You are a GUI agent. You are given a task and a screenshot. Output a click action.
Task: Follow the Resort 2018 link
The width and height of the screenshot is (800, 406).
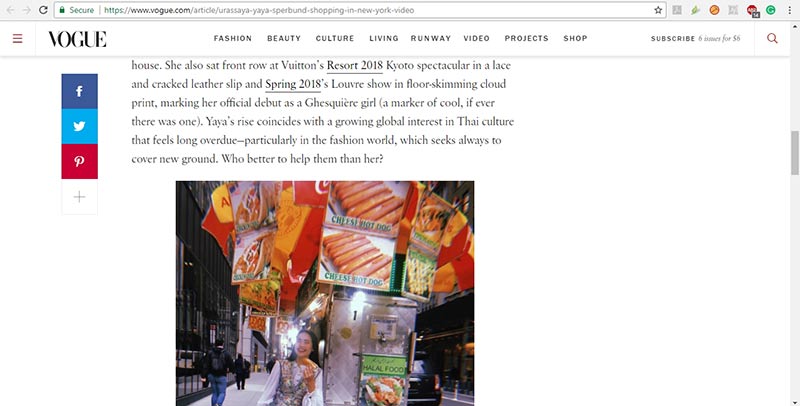tap(355, 66)
